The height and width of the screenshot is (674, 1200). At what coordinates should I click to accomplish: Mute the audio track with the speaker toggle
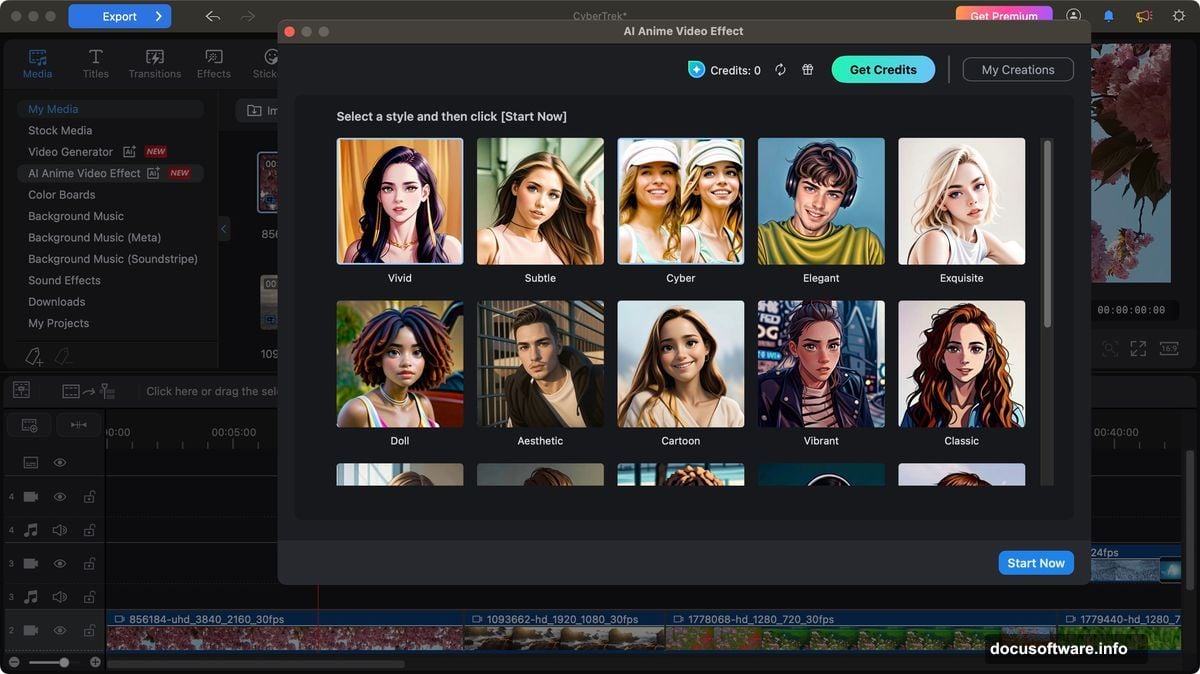59,530
